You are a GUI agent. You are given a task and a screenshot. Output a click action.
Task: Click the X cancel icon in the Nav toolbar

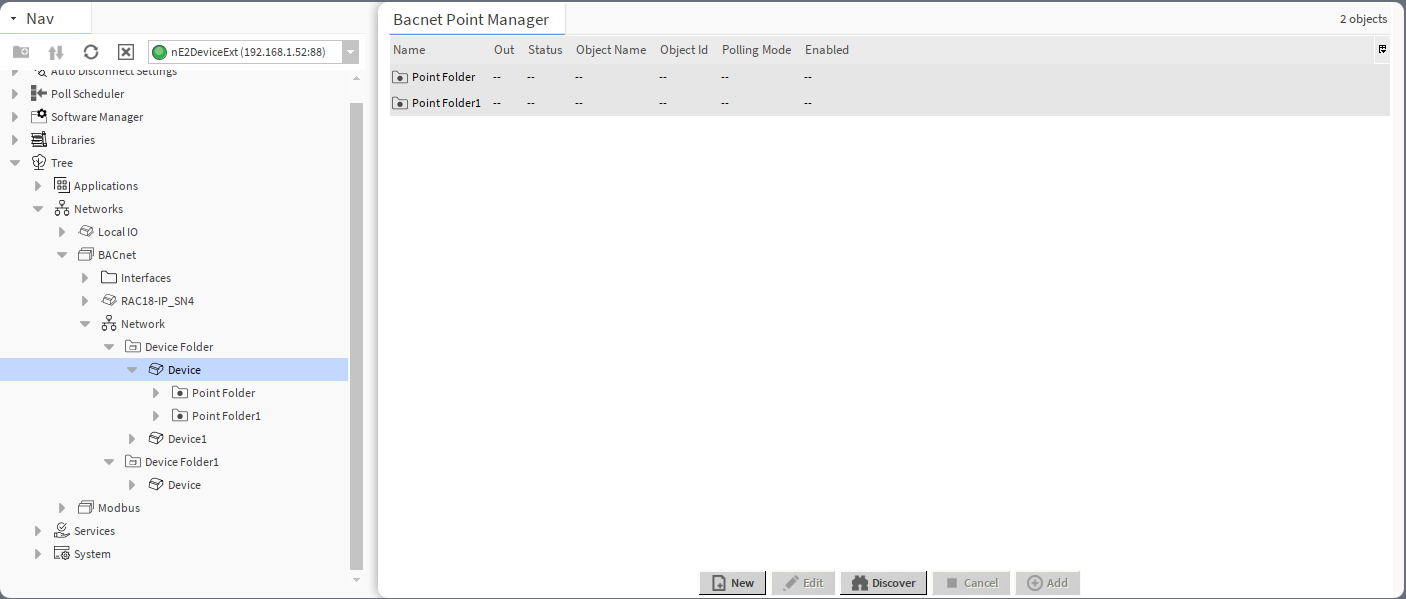[124, 51]
